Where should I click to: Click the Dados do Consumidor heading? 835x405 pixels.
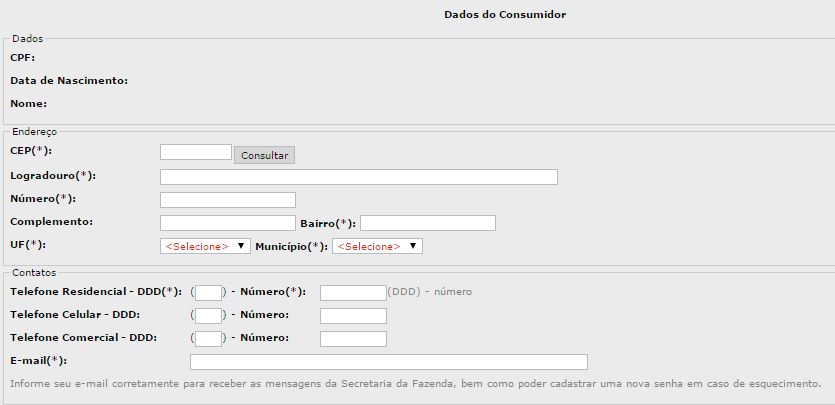(505, 15)
